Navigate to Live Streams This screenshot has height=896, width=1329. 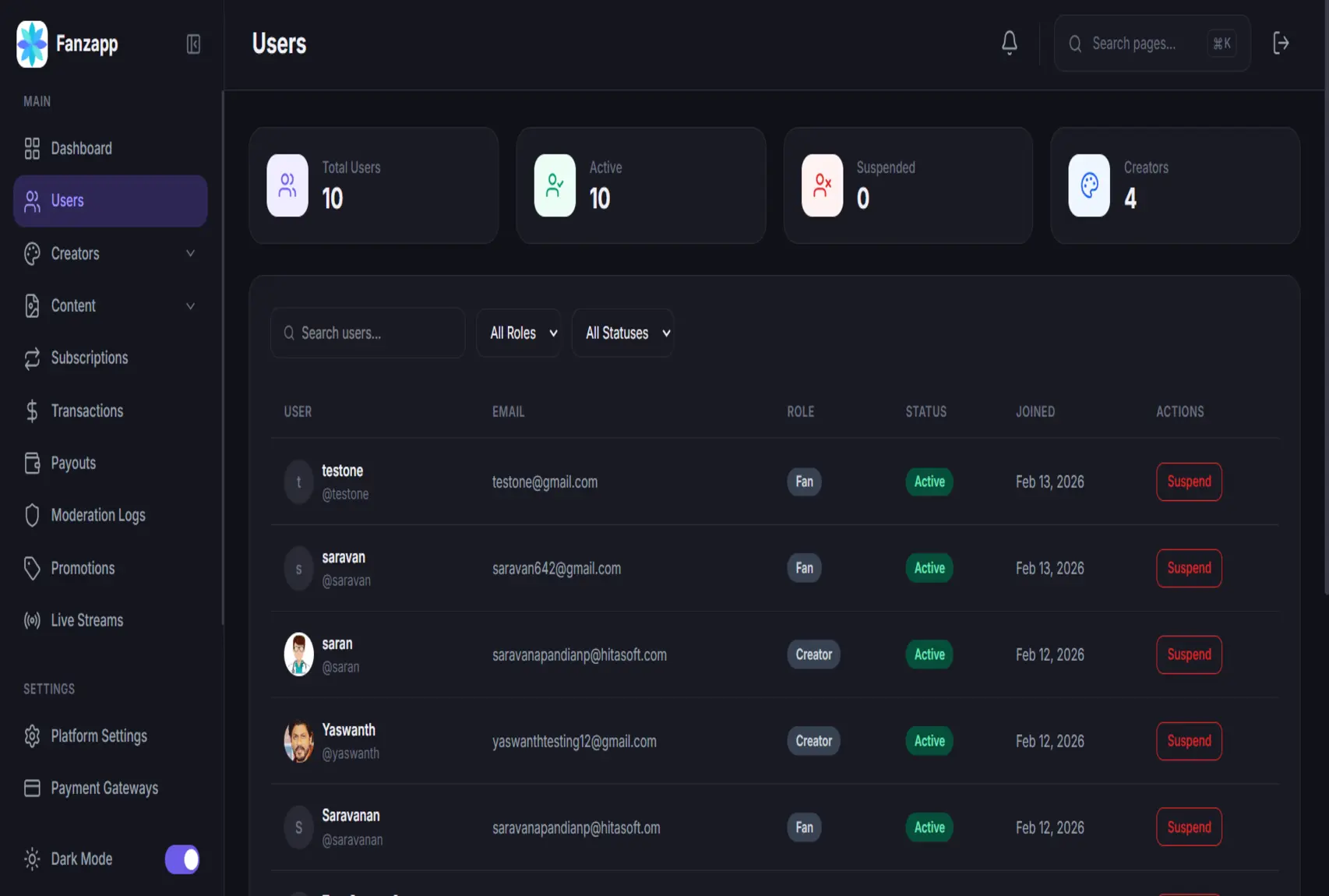111,620
